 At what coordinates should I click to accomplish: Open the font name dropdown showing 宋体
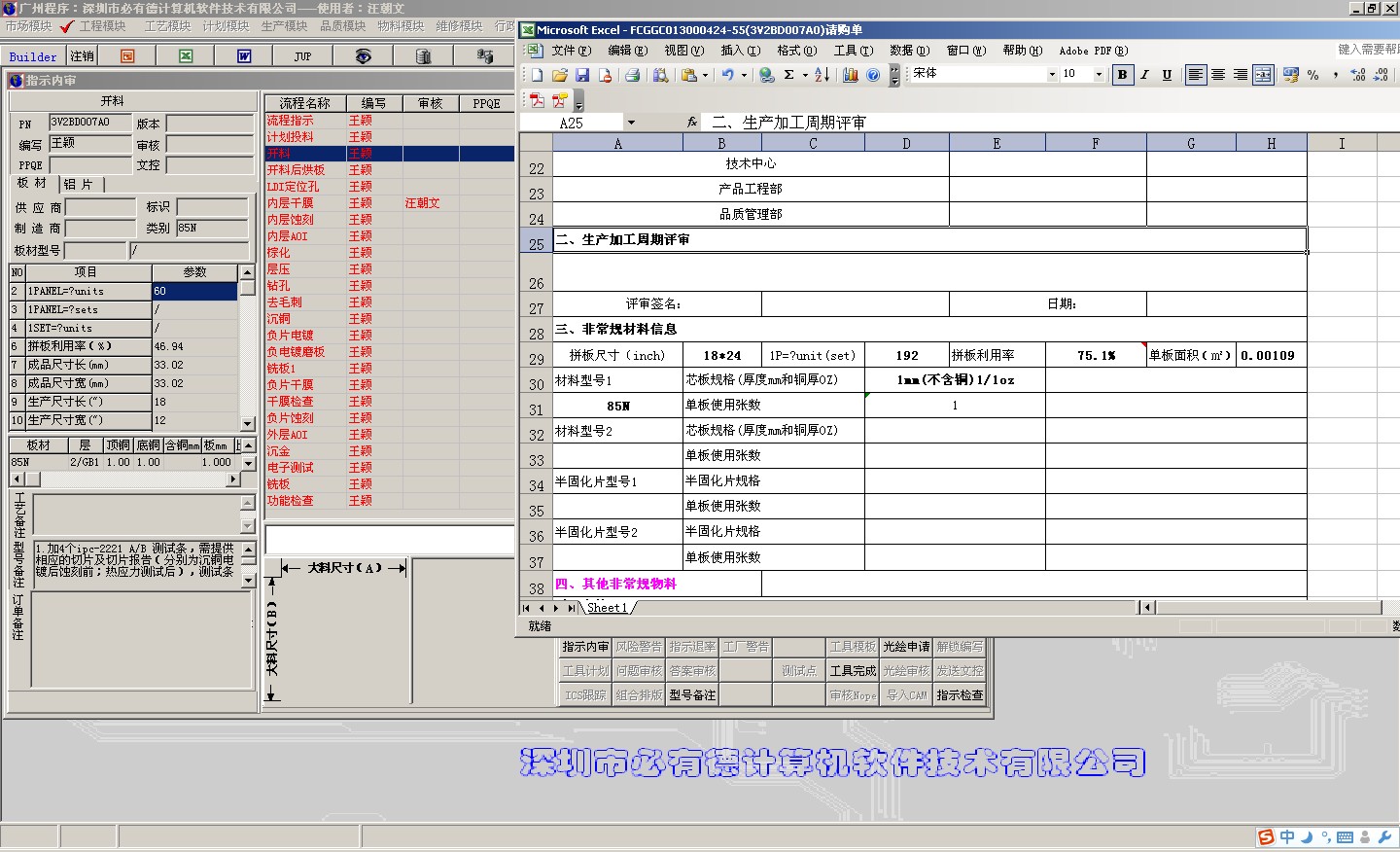(1052, 74)
